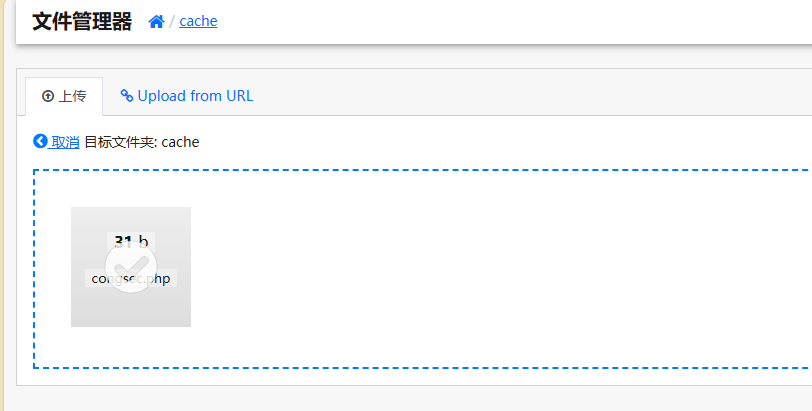Screen dimensions: 812x411
Task: Click the blank header area right of cache
Action: pyautogui.click(x=500, y=21)
